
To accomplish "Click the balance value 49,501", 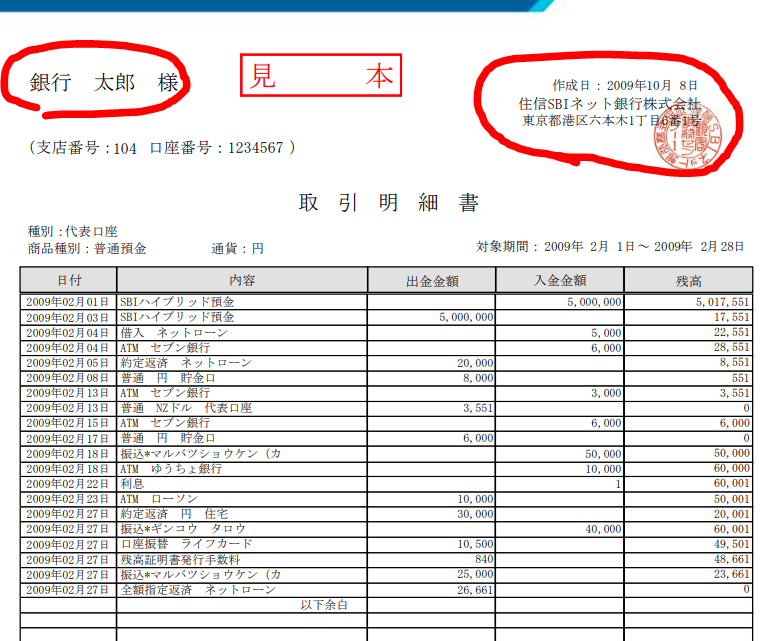I will pos(732,544).
